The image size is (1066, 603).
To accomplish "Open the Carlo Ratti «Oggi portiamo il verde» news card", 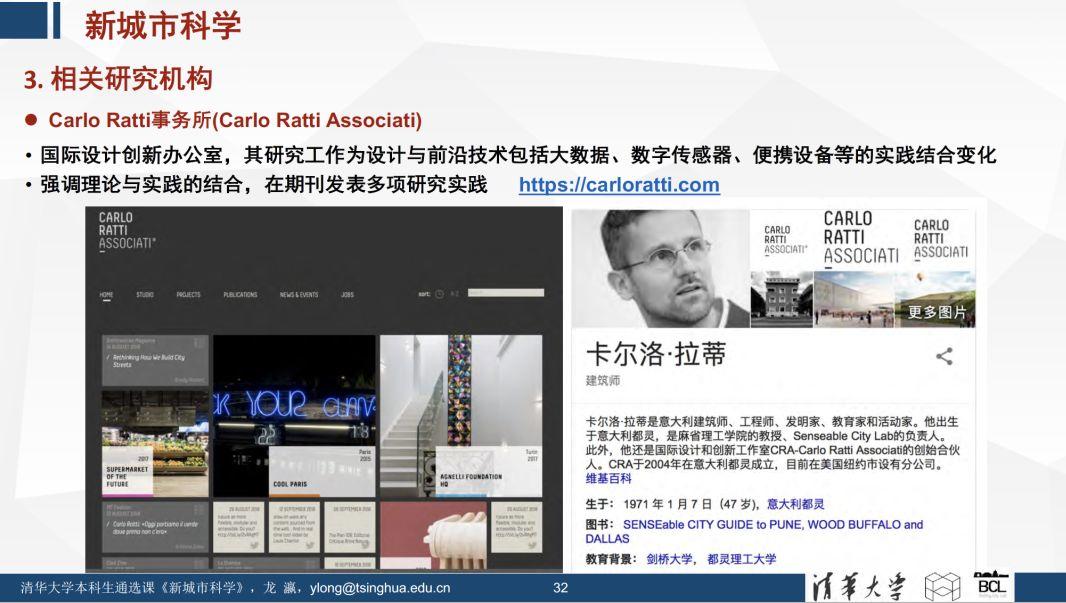I will (x=155, y=528).
